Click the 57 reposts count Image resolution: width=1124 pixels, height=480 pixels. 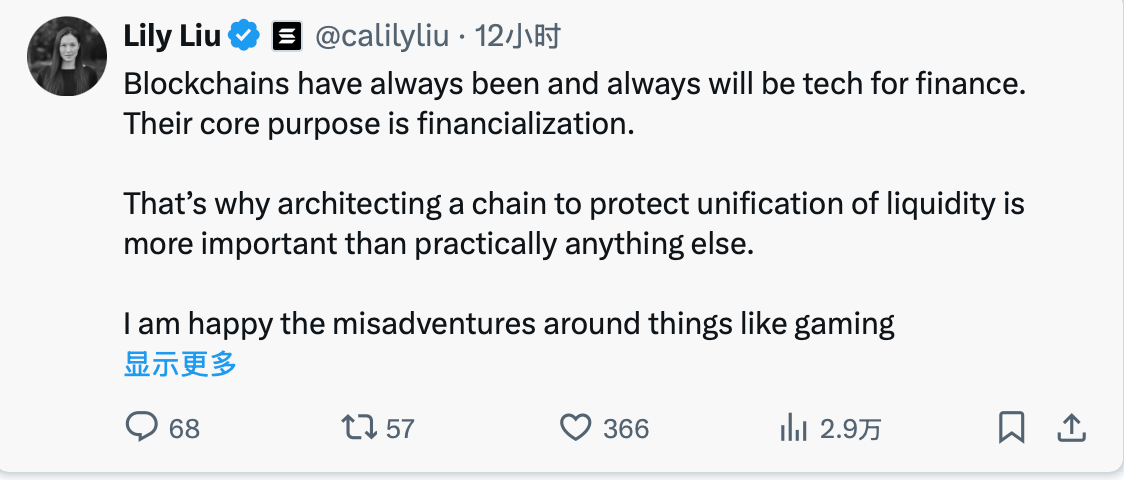[x=400, y=429]
